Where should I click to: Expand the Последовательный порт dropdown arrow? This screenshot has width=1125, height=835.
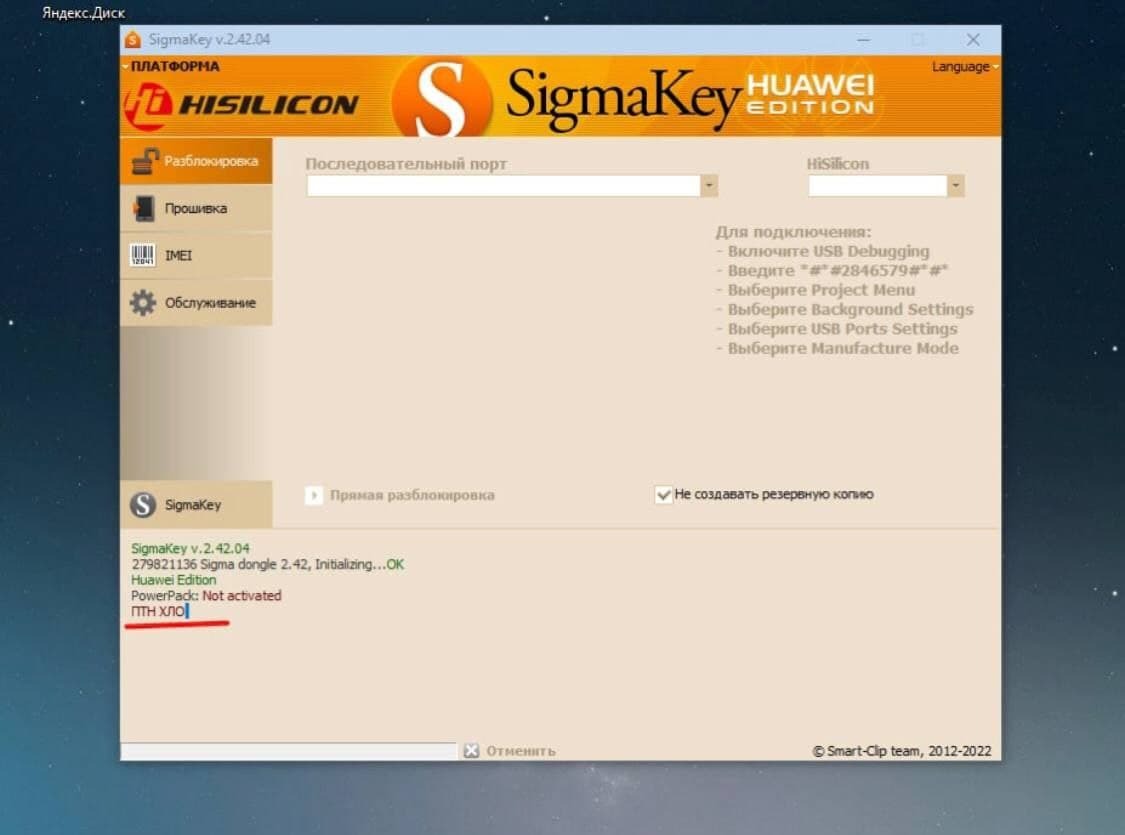tap(709, 185)
